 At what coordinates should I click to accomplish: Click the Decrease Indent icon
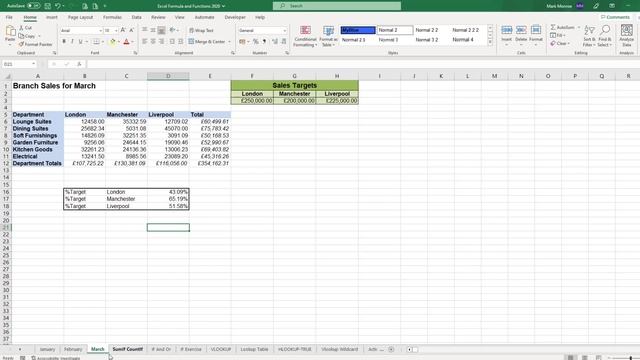point(172,42)
